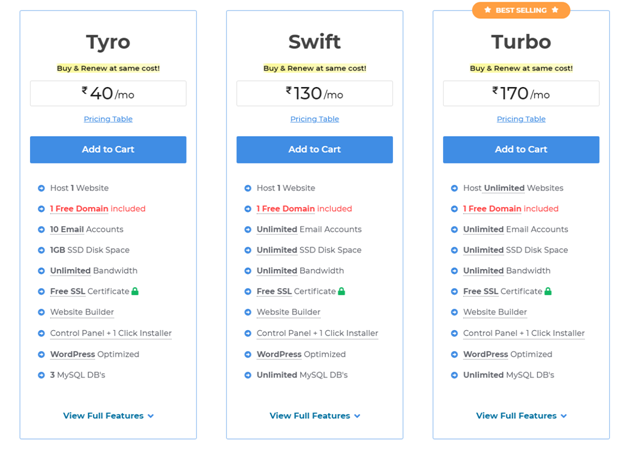Click the Swift plan title

coord(315,42)
